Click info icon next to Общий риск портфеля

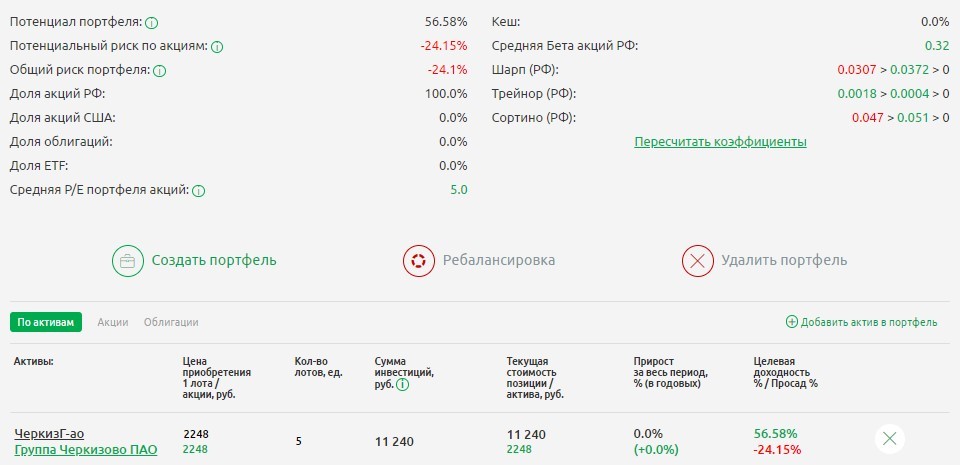coord(159,70)
